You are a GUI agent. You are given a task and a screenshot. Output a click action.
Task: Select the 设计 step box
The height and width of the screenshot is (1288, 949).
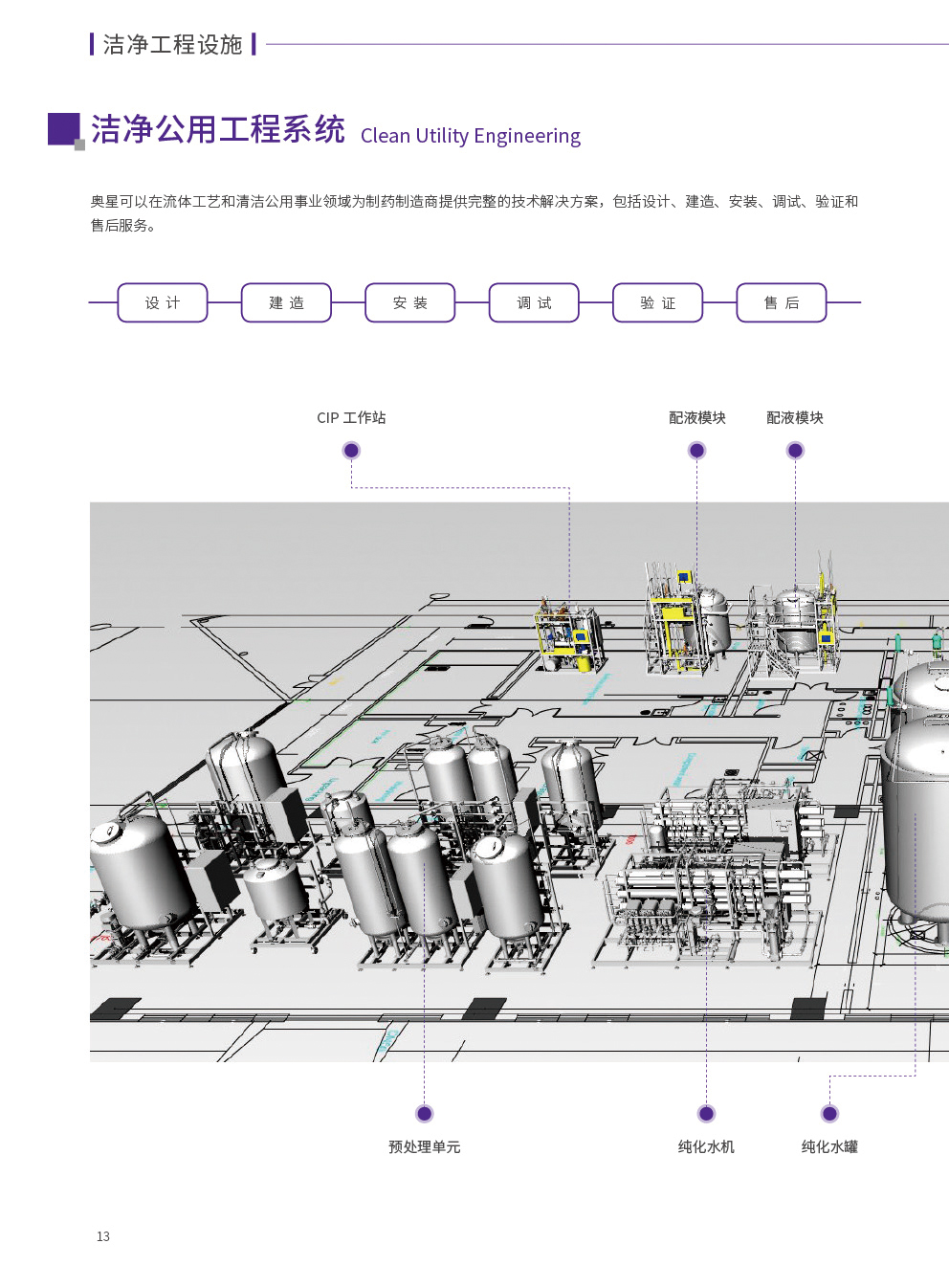pos(163,302)
